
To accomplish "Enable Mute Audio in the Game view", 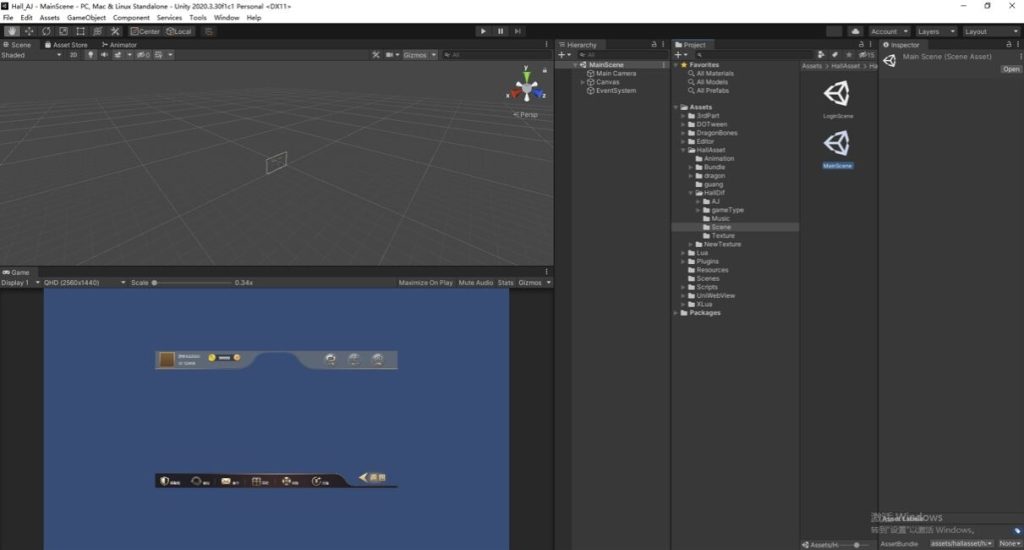I will [475, 283].
